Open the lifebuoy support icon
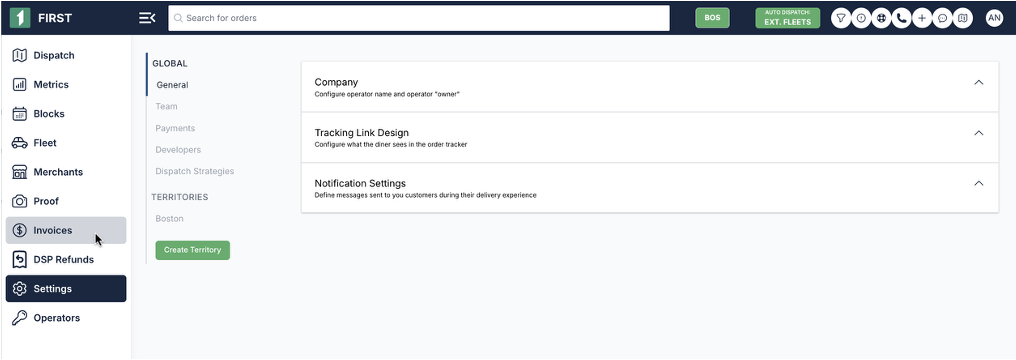Viewport: 1016px width, 360px height. pos(881,18)
